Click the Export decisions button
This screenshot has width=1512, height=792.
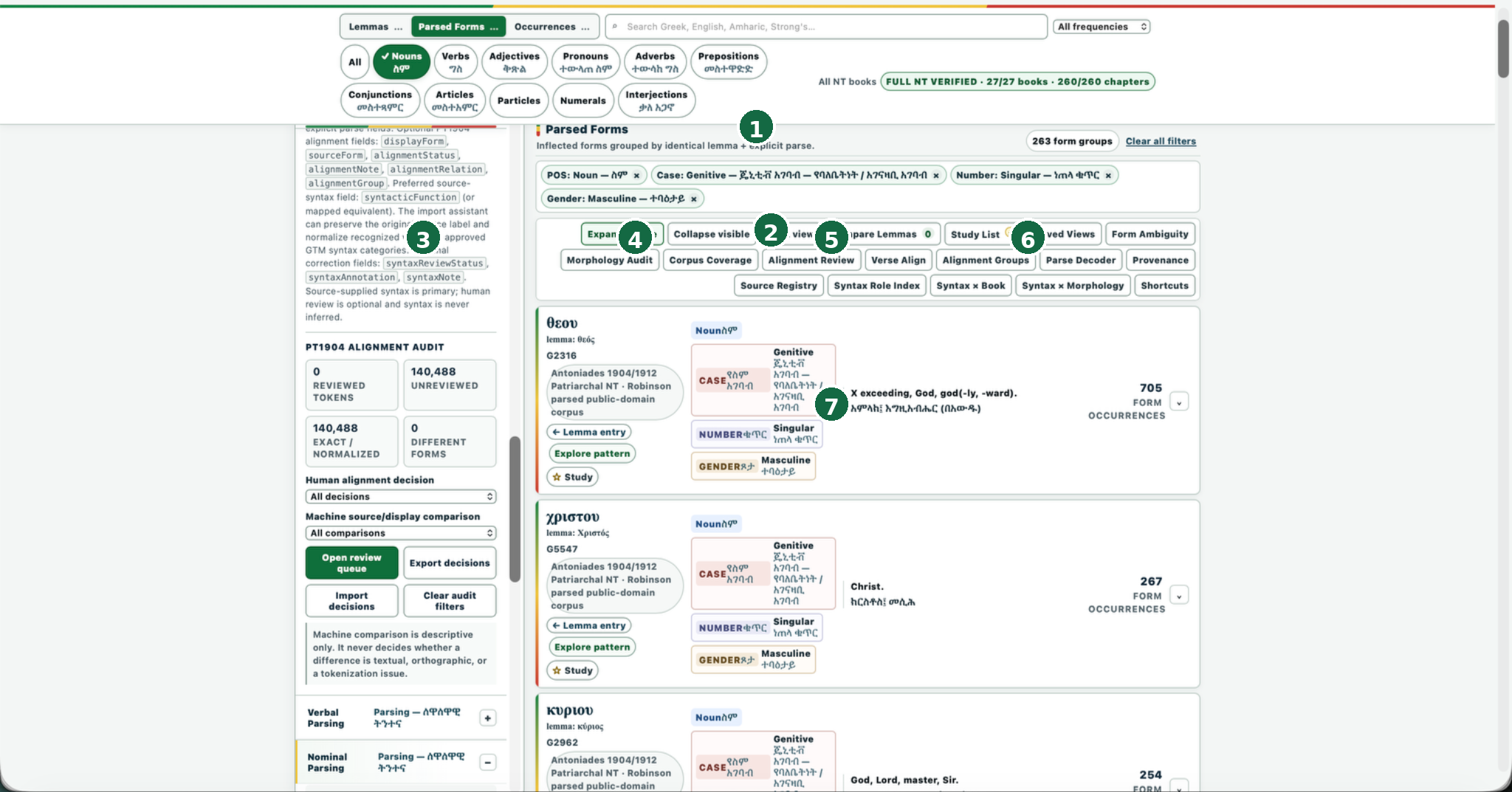(x=450, y=563)
